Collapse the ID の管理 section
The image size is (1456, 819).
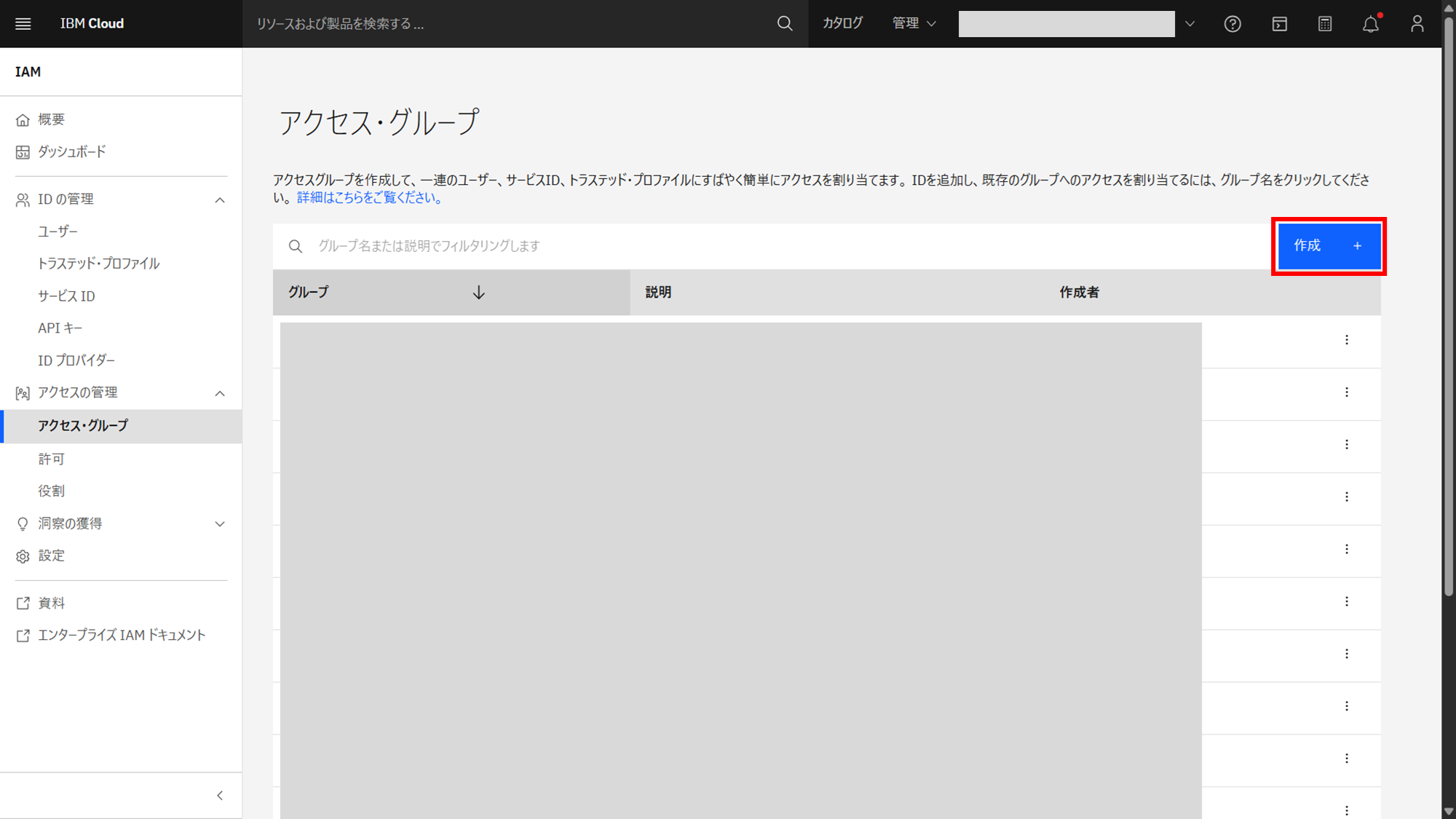220,200
